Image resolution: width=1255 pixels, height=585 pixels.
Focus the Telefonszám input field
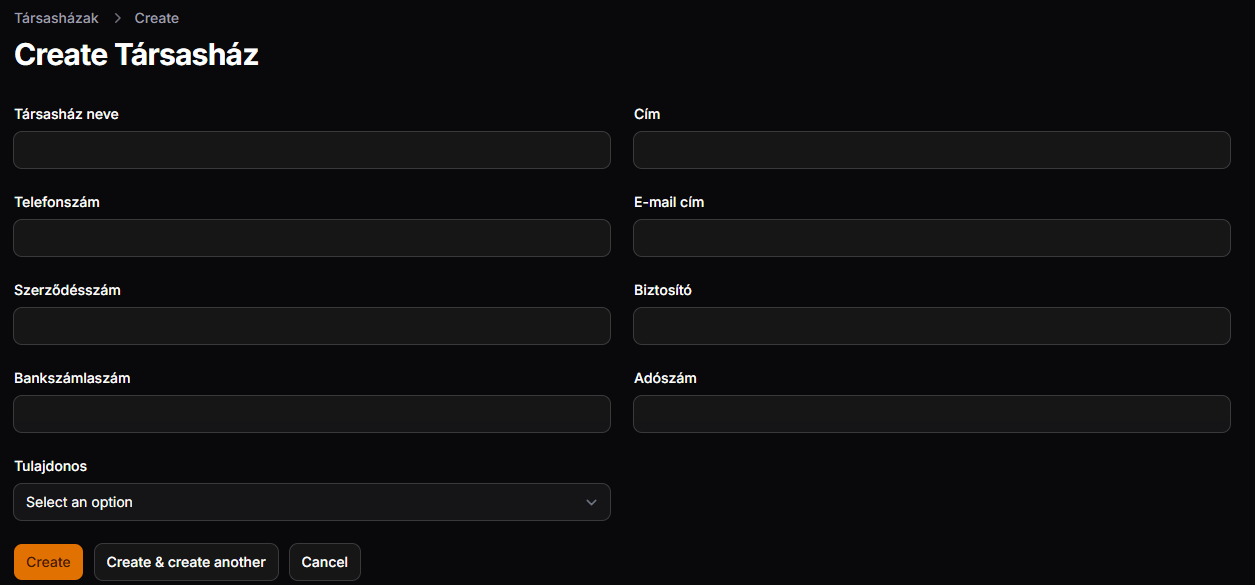[x=312, y=238]
